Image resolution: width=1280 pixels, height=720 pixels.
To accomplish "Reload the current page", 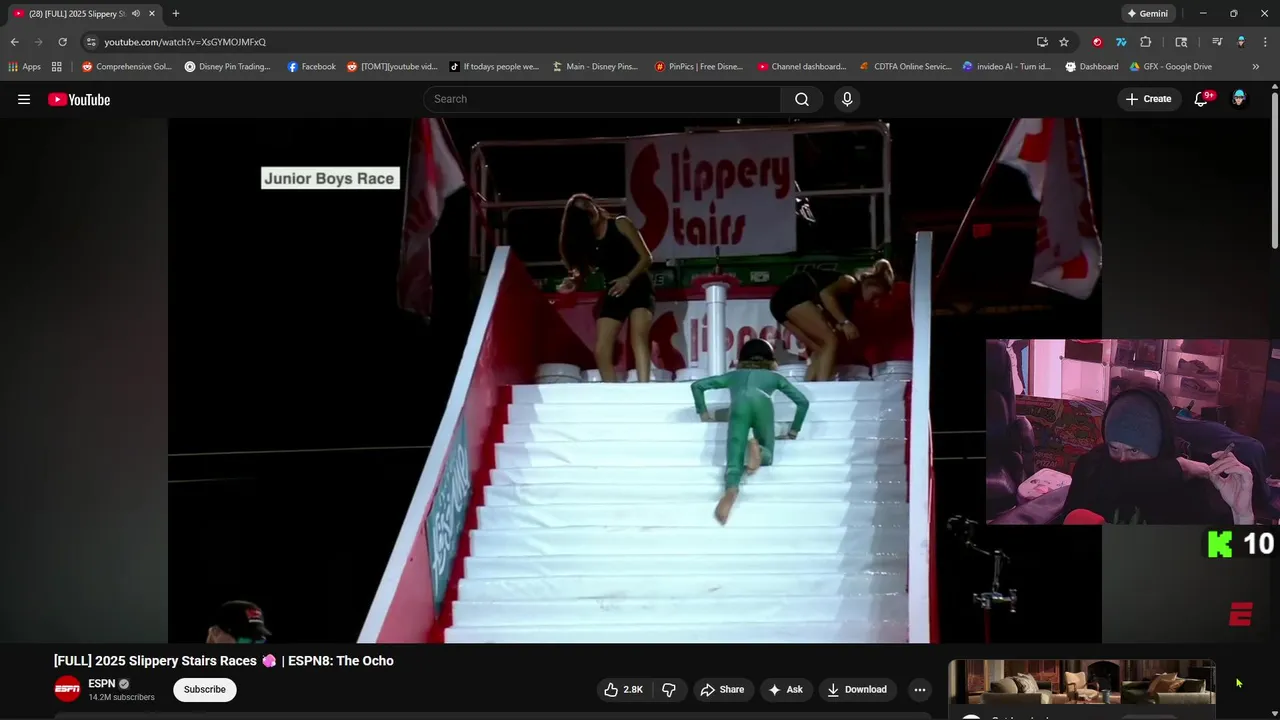I will coord(62,42).
